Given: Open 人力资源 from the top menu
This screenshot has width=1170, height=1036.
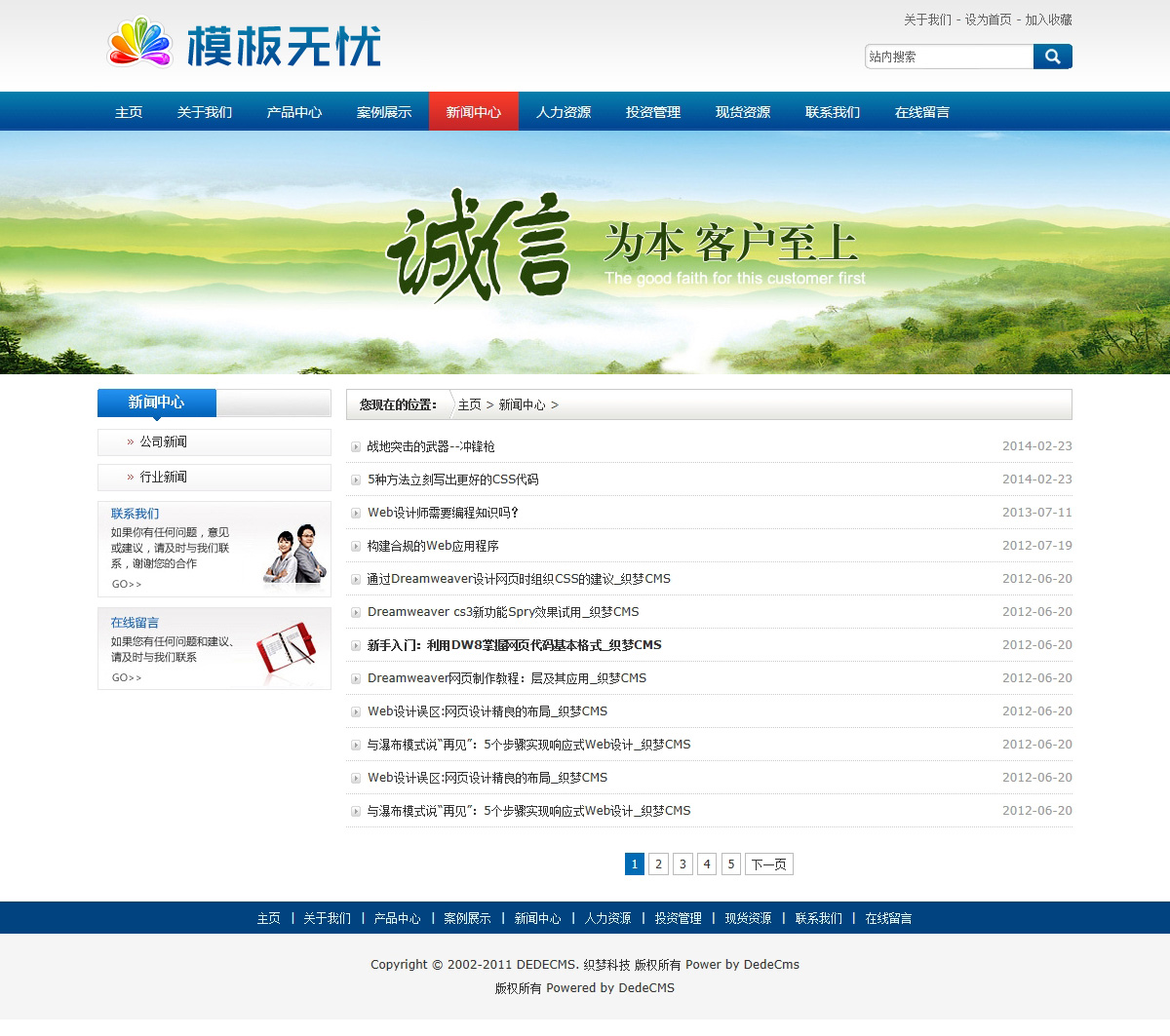Looking at the screenshot, I should click(564, 112).
